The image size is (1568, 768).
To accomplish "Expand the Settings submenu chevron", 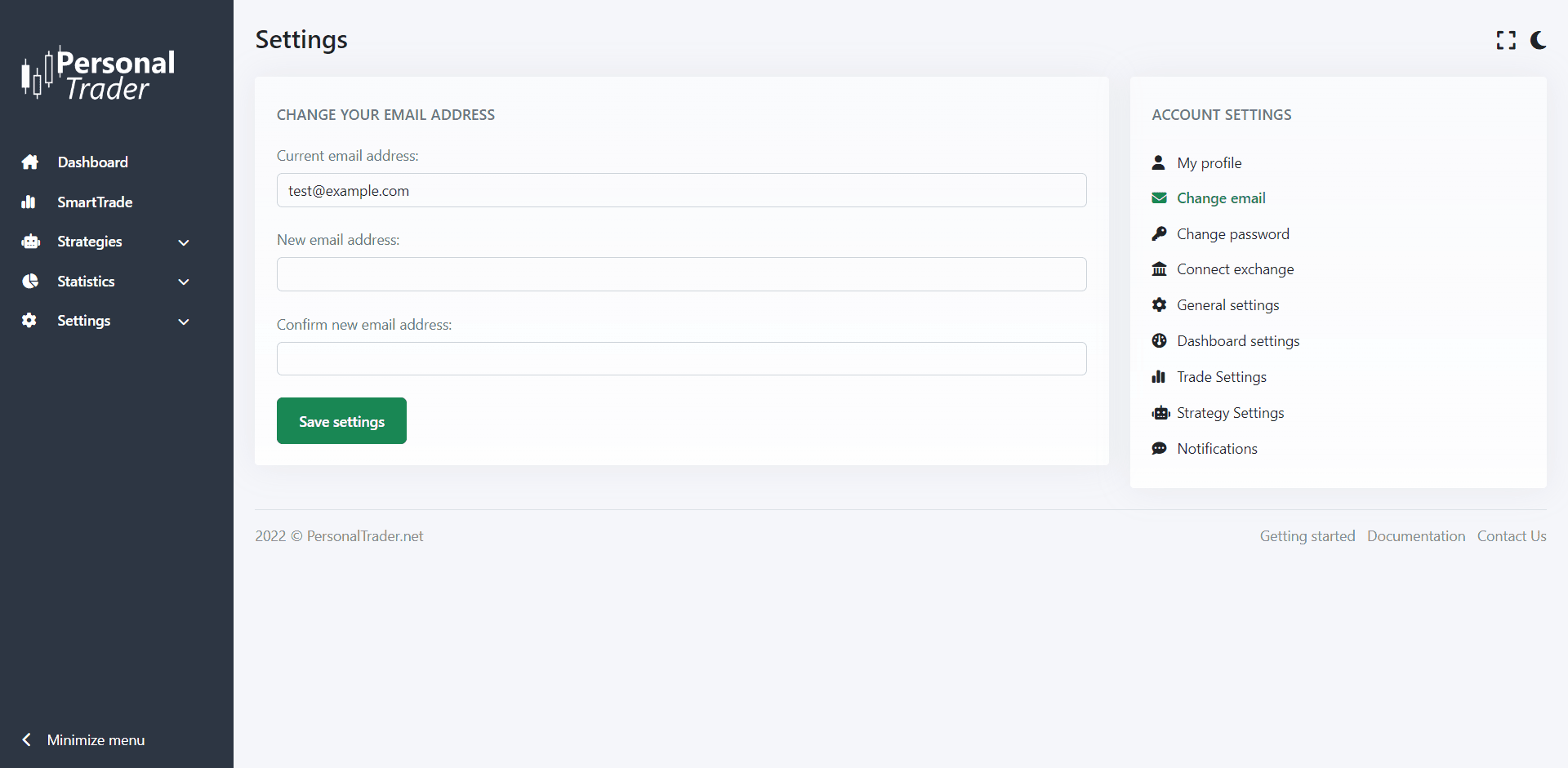I will coord(184,322).
